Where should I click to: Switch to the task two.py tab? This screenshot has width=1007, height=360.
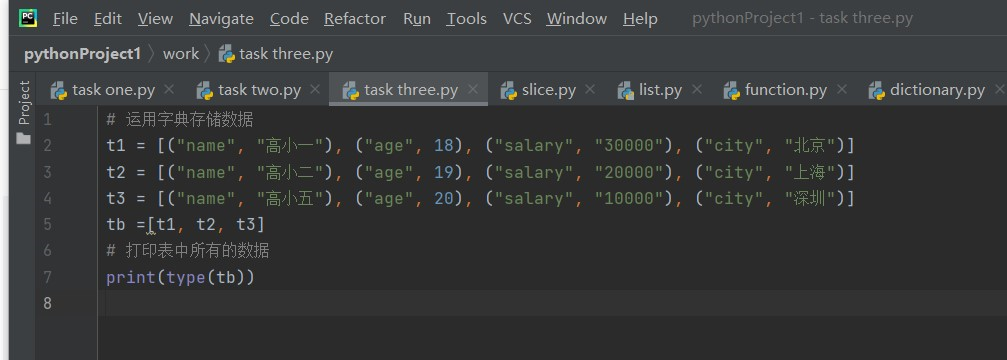tap(259, 90)
